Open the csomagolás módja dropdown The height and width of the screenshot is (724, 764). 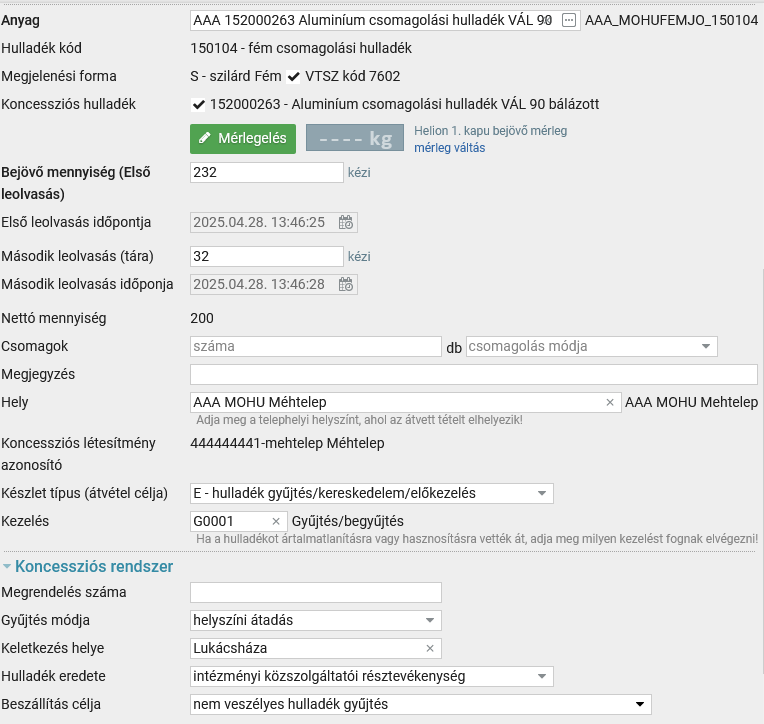coord(592,346)
